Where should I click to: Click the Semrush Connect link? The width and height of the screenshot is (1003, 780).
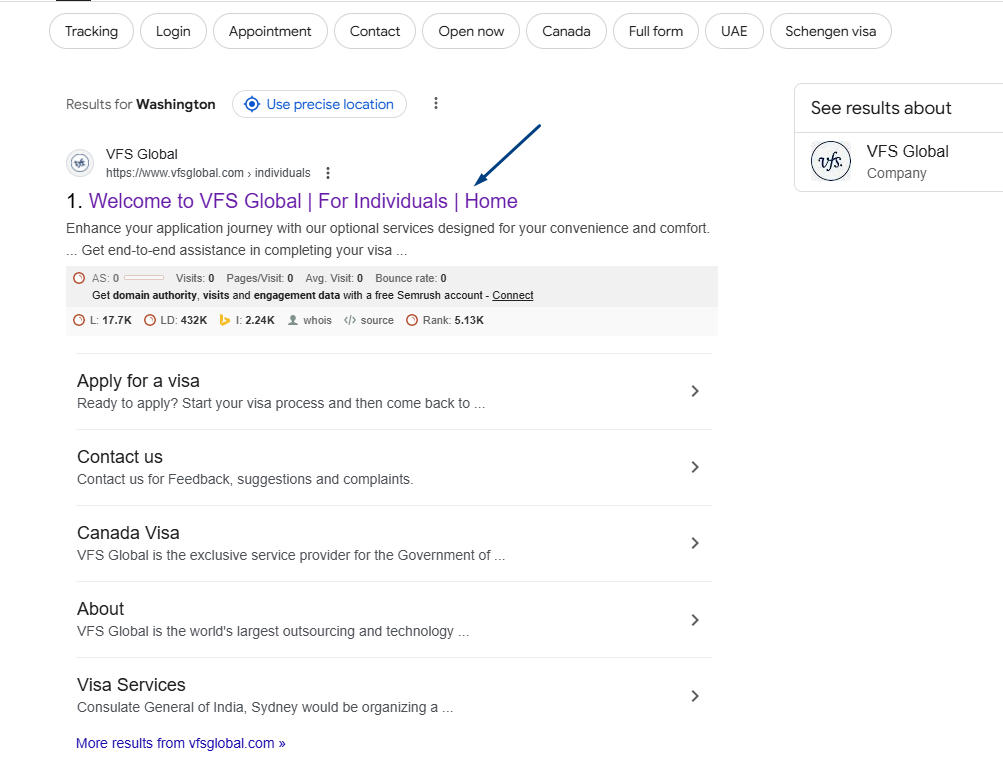(x=512, y=295)
